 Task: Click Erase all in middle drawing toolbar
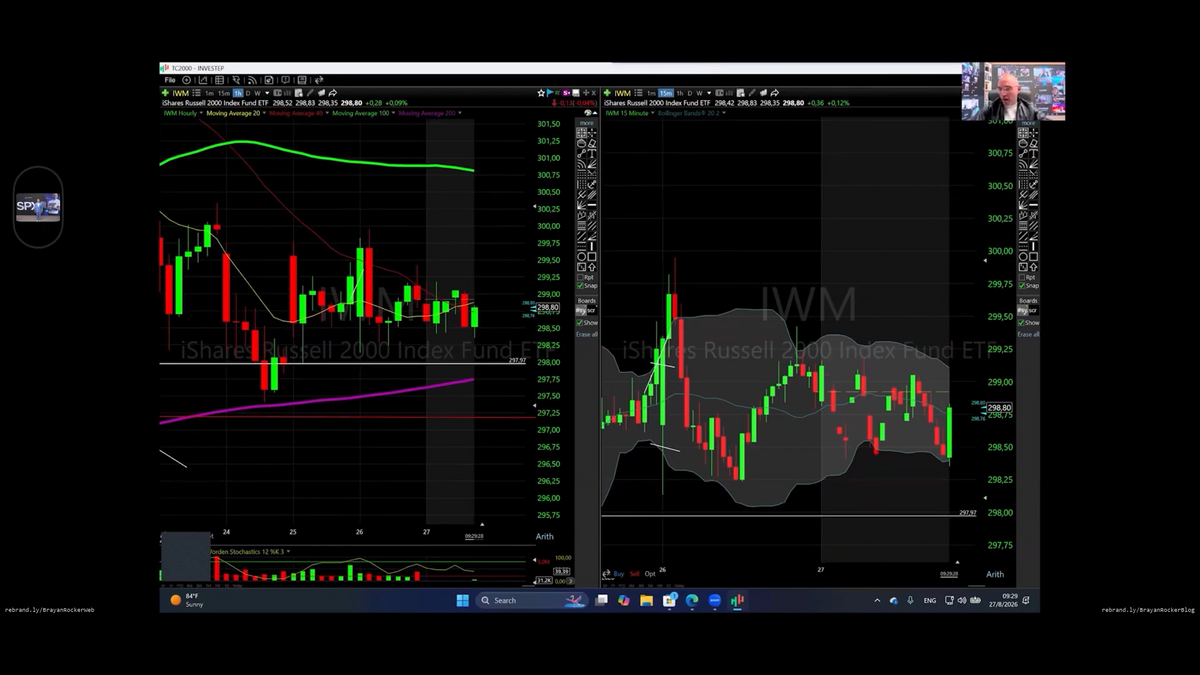pyautogui.click(x=587, y=334)
